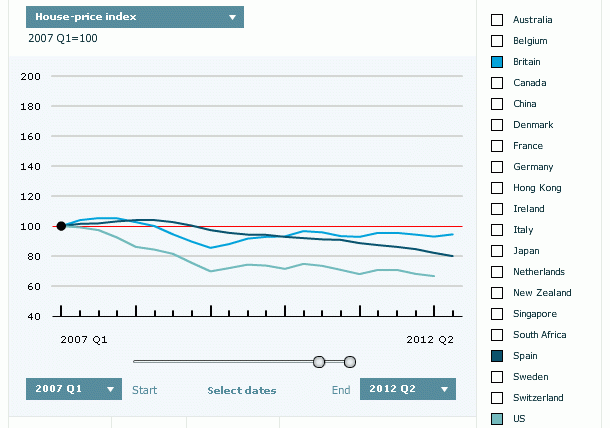
Task: Open the 2007 Q1 start date dropdown
Action: tap(73, 389)
